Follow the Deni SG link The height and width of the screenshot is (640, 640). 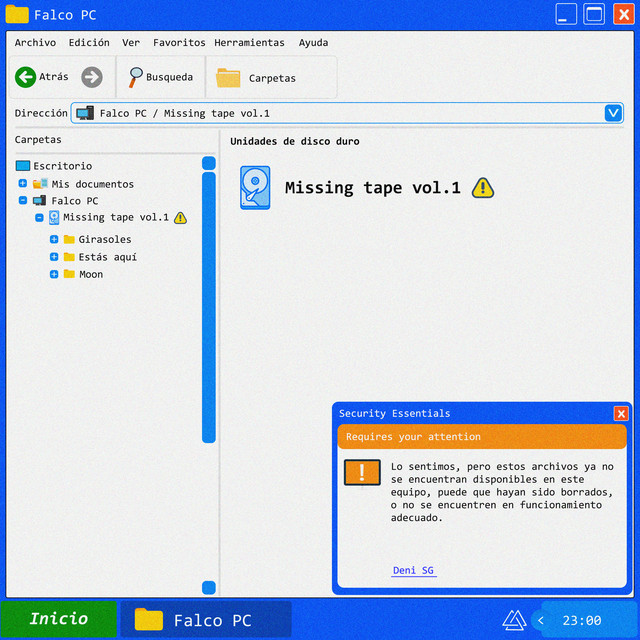[413, 571]
